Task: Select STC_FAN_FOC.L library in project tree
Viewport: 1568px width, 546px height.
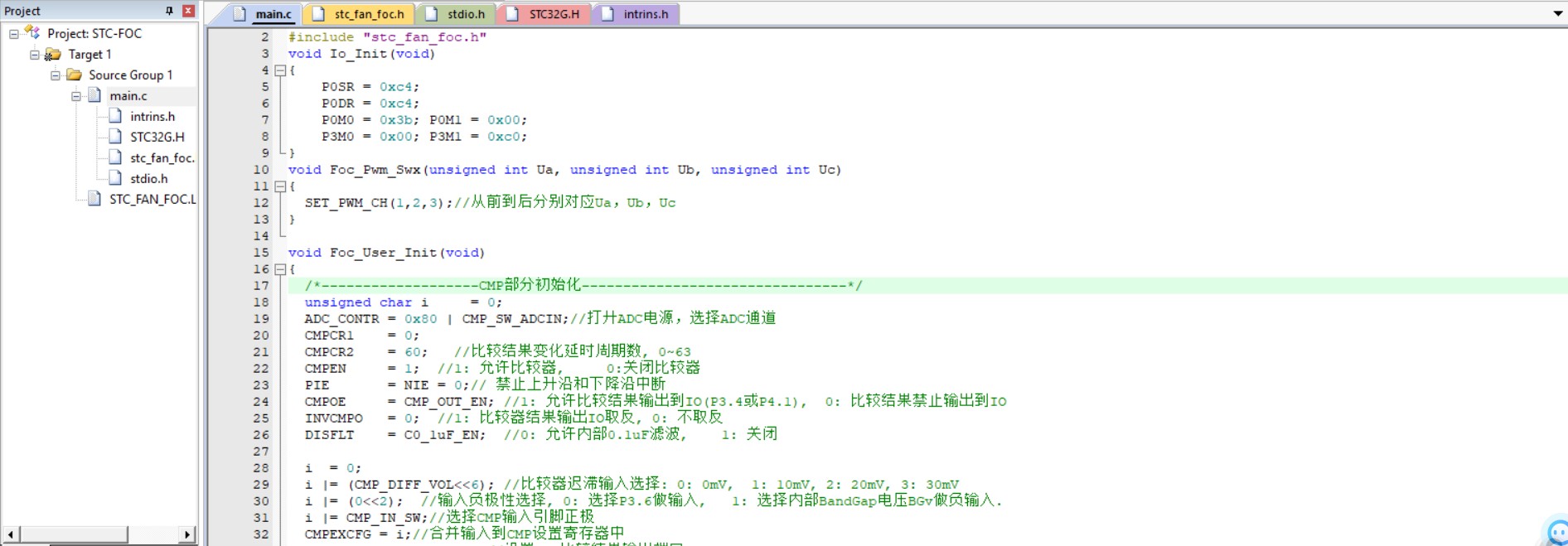Action: coord(152,200)
